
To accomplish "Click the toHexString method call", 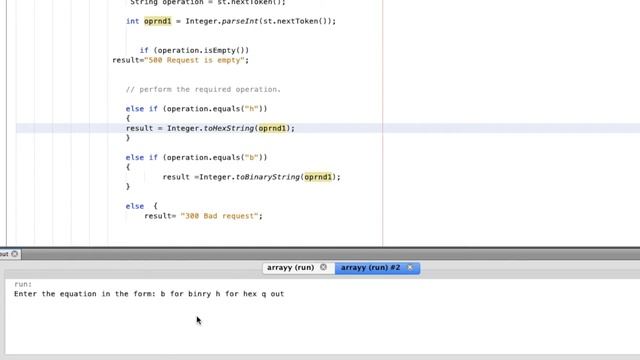I will [x=229, y=128].
